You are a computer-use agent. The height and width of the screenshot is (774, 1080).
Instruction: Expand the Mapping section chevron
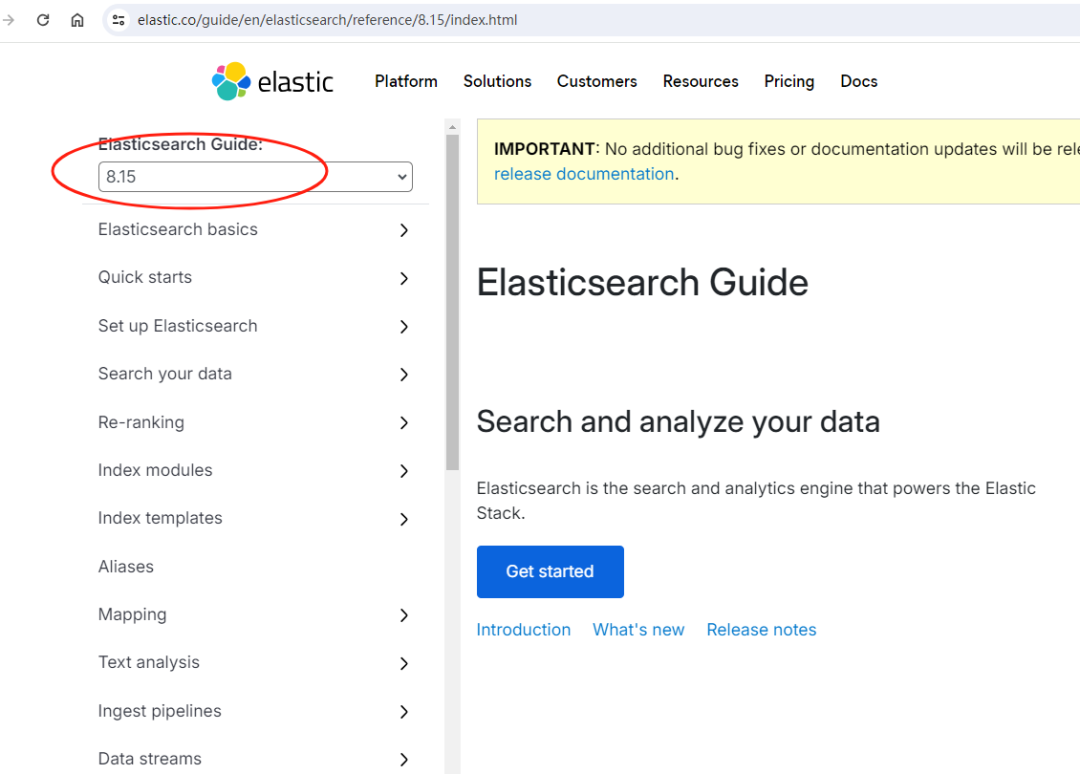404,615
